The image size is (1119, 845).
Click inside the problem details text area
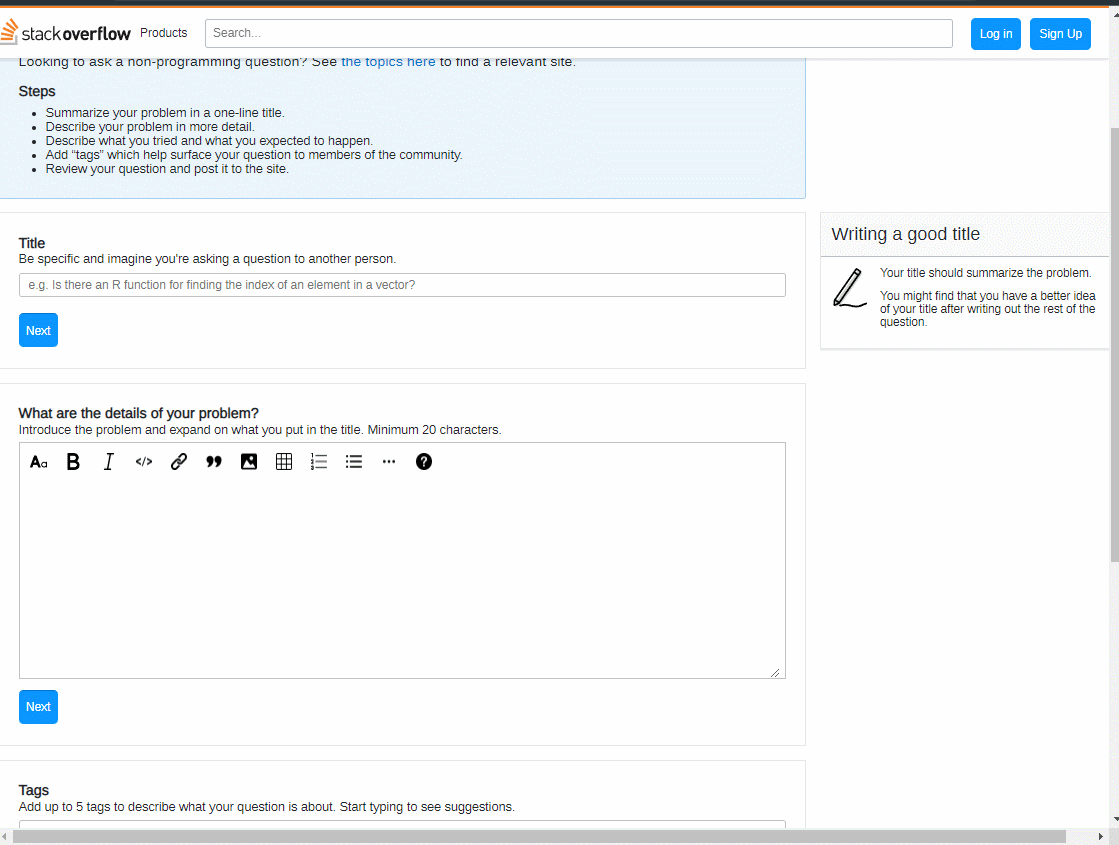[x=402, y=578]
